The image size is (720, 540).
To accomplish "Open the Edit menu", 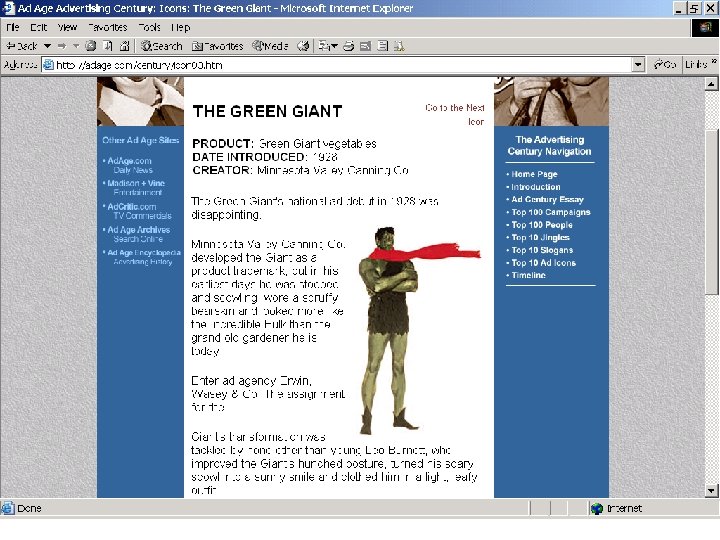I will [x=39, y=28].
